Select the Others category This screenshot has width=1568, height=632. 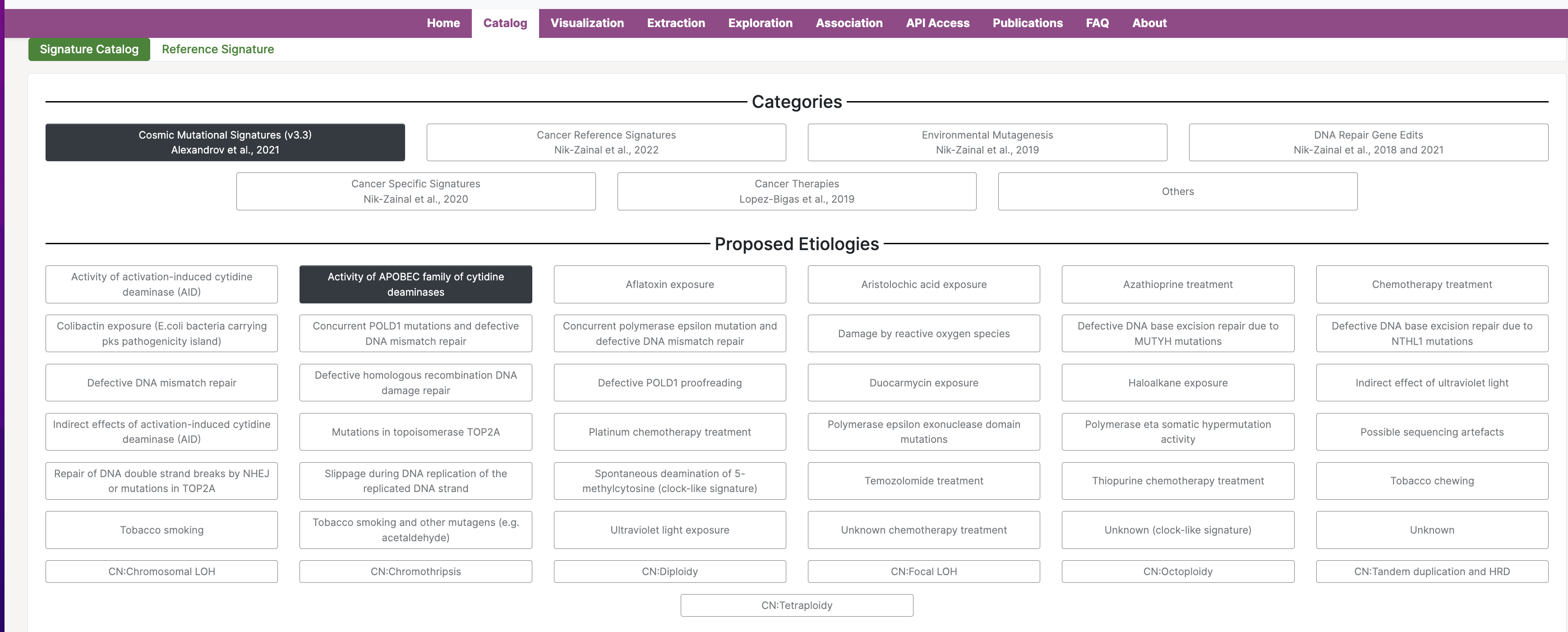point(1177,191)
